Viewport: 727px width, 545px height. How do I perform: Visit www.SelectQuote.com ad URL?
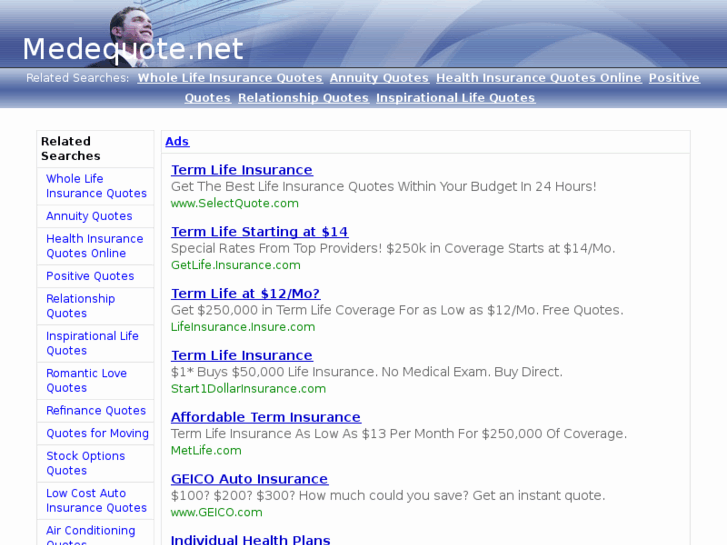pos(235,203)
